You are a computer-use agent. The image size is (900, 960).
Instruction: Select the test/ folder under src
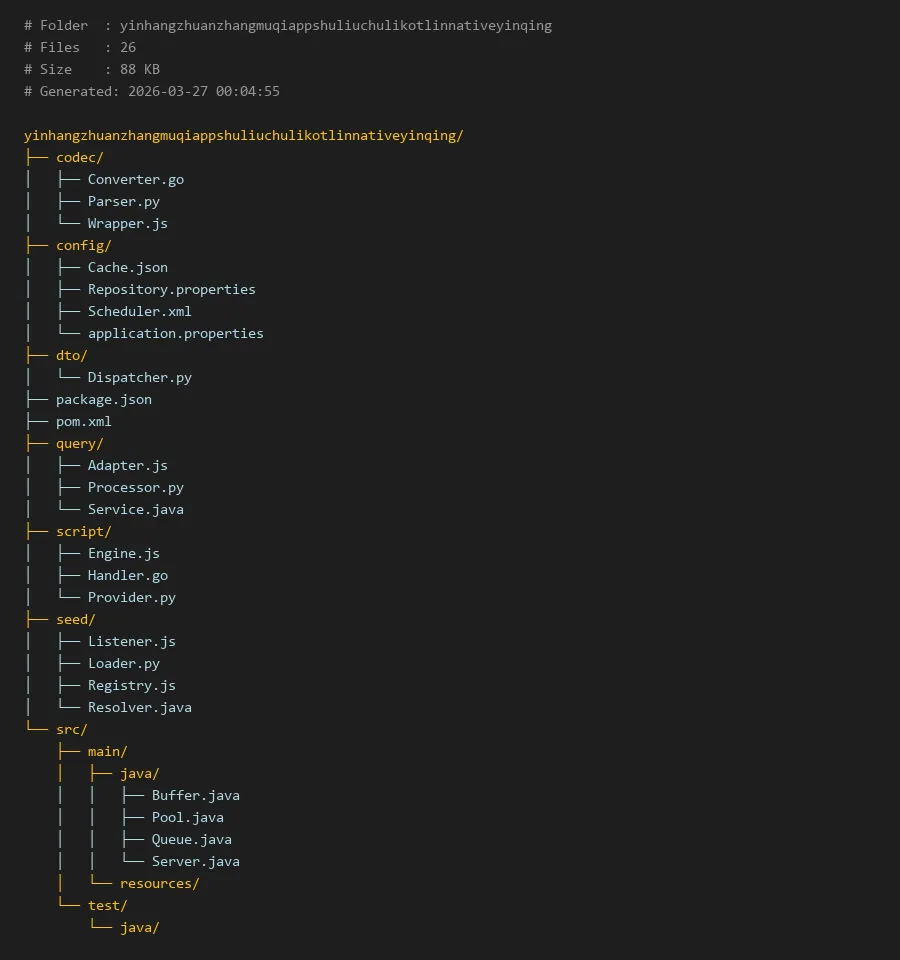click(107, 905)
